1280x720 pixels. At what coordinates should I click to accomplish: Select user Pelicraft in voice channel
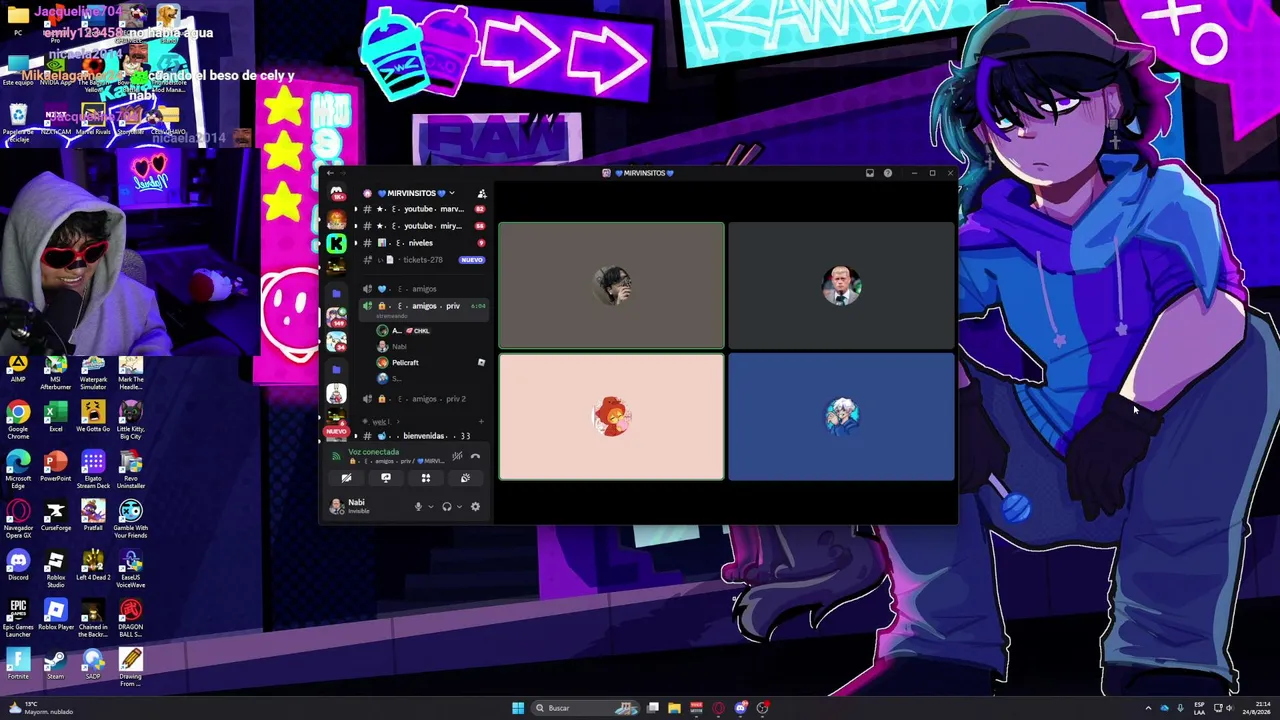428,362
